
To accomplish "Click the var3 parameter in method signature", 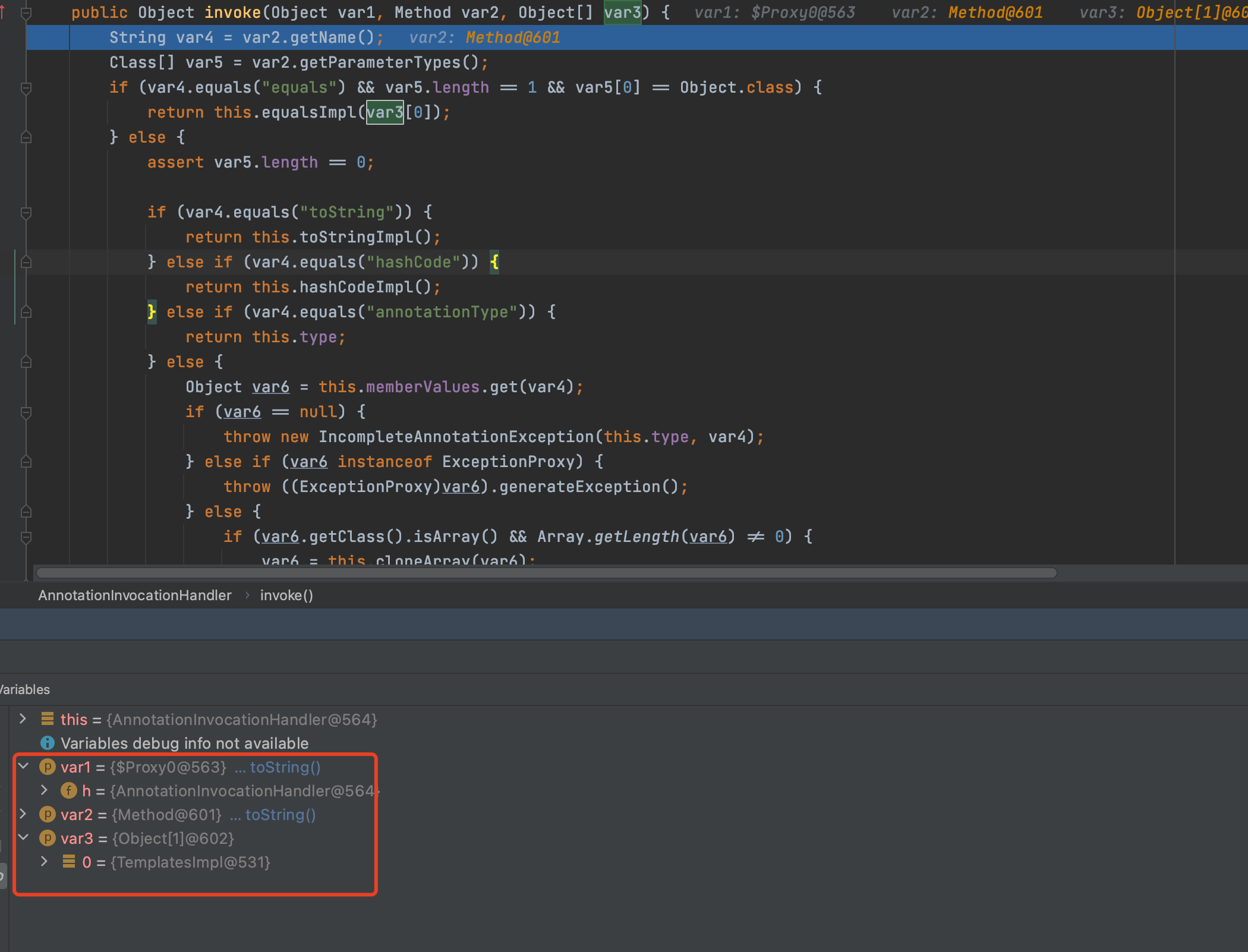I will click(x=622, y=12).
